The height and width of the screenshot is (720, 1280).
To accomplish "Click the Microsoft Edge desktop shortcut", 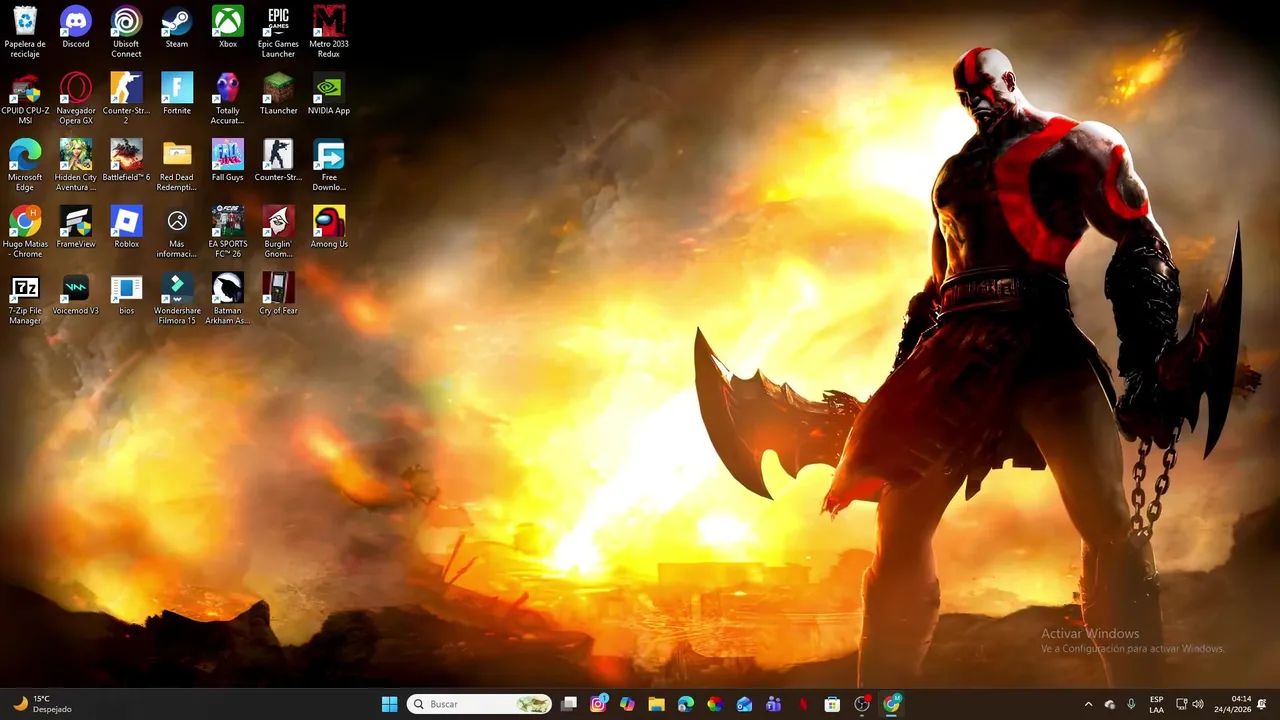I will [x=25, y=166].
